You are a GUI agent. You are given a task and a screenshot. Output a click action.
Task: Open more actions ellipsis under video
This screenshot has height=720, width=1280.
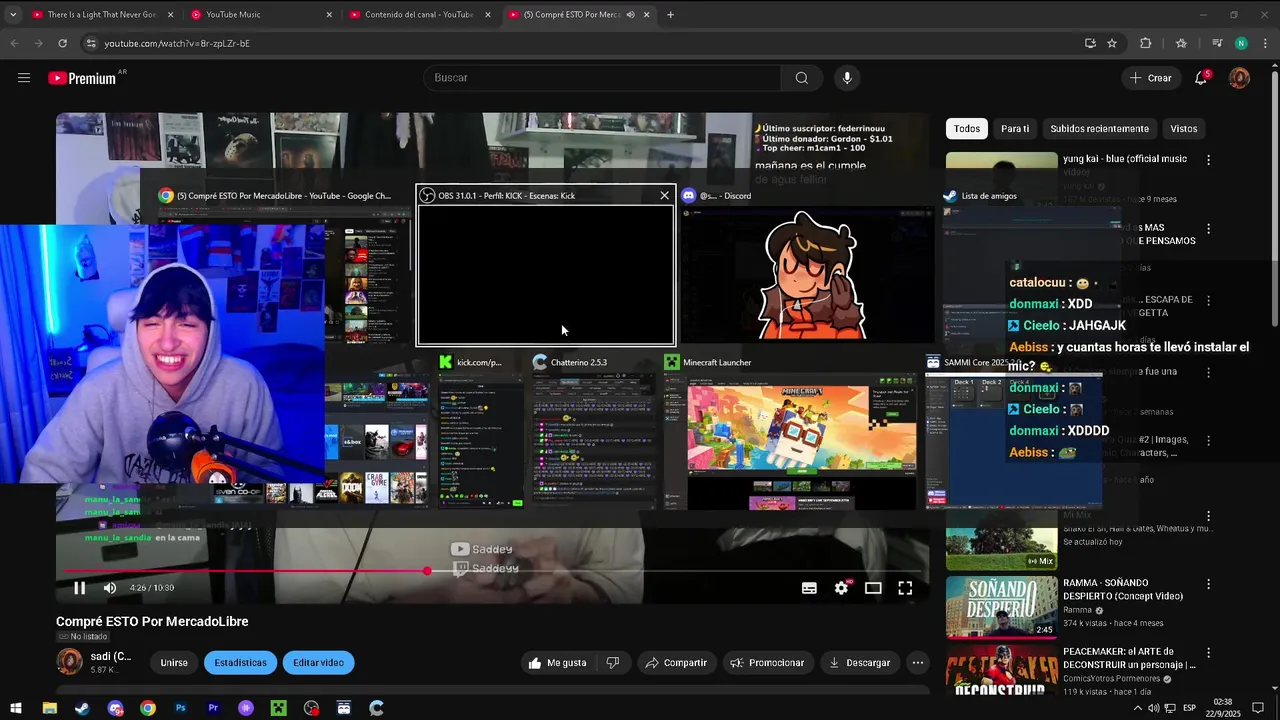pyautogui.click(x=917, y=662)
